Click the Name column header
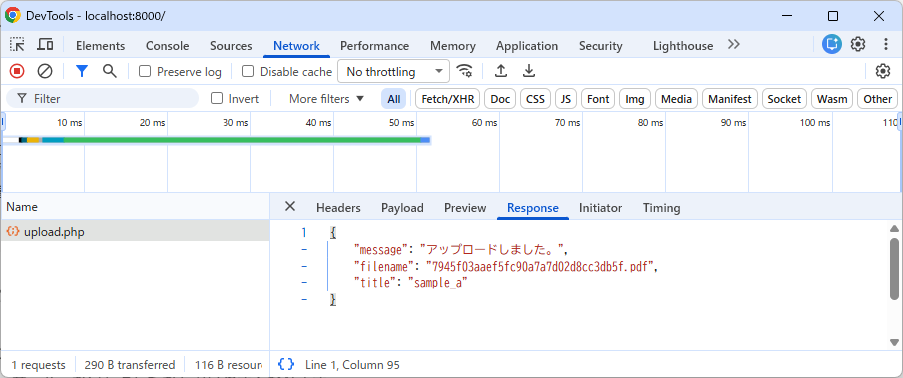 (135, 207)
